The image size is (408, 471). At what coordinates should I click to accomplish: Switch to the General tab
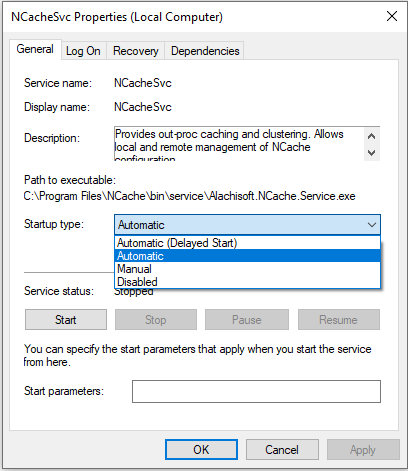tap(35, 49)
